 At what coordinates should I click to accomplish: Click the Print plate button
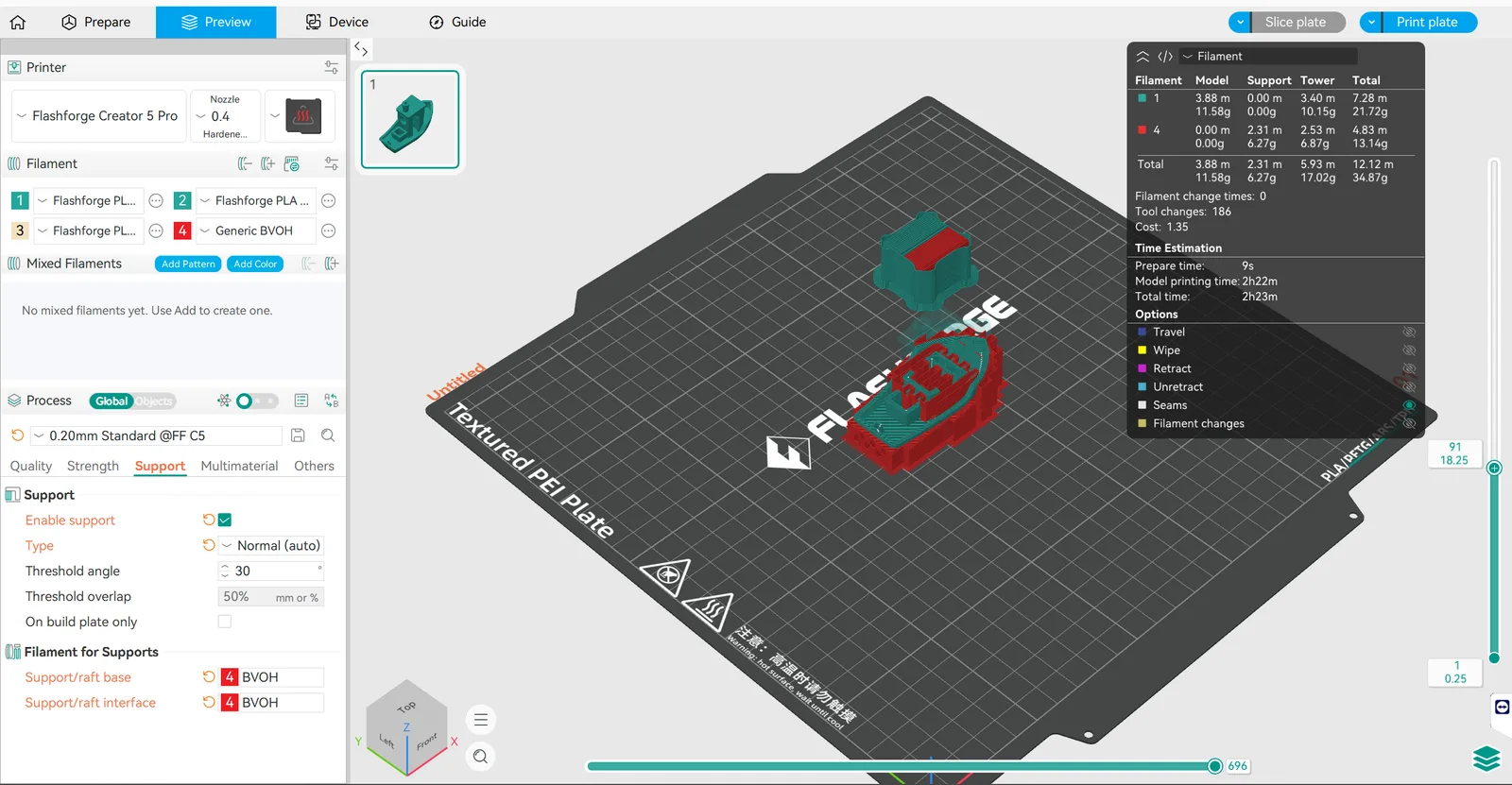click(1427, 22)
